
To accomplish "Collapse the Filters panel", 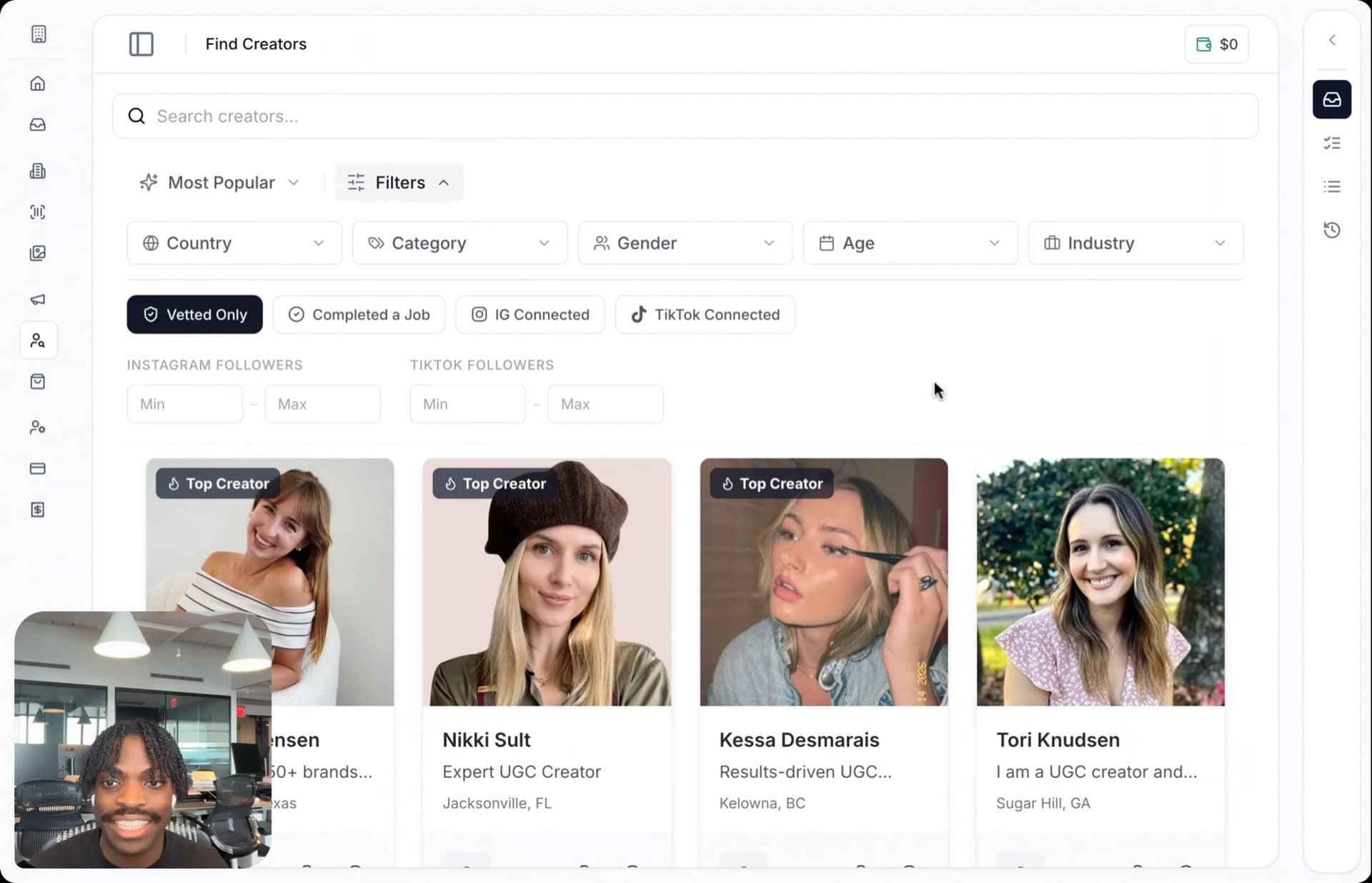I will point(399,182).
